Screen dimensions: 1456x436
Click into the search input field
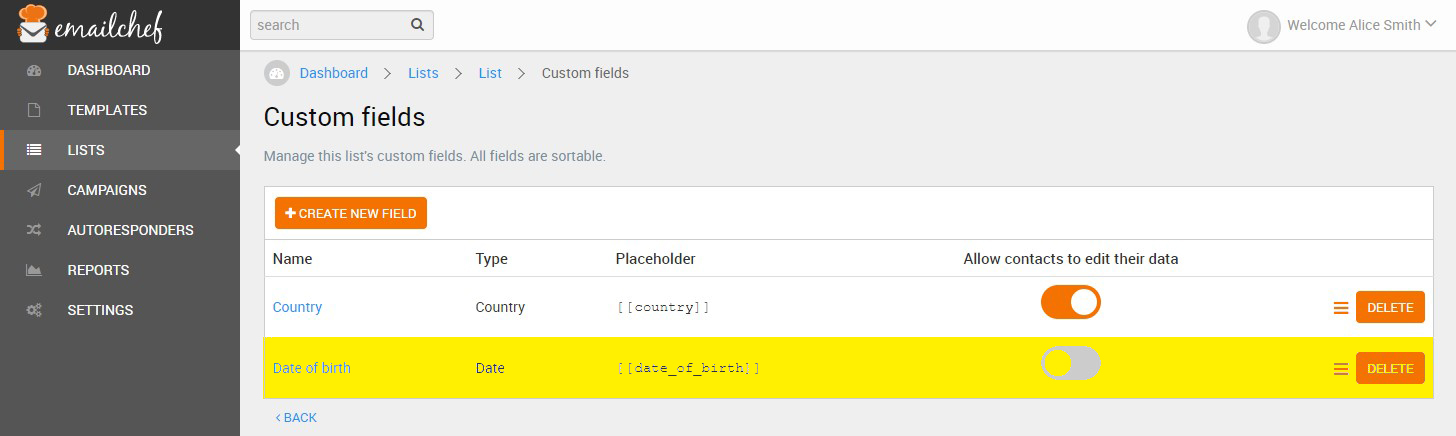click(x=328, y=25)
